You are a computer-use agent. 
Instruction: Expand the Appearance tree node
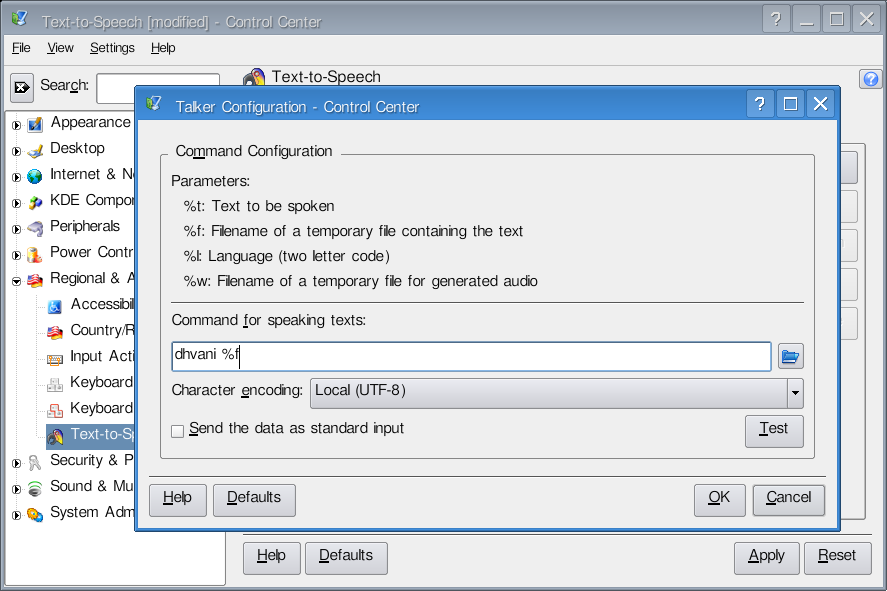[x=16, y=125]
